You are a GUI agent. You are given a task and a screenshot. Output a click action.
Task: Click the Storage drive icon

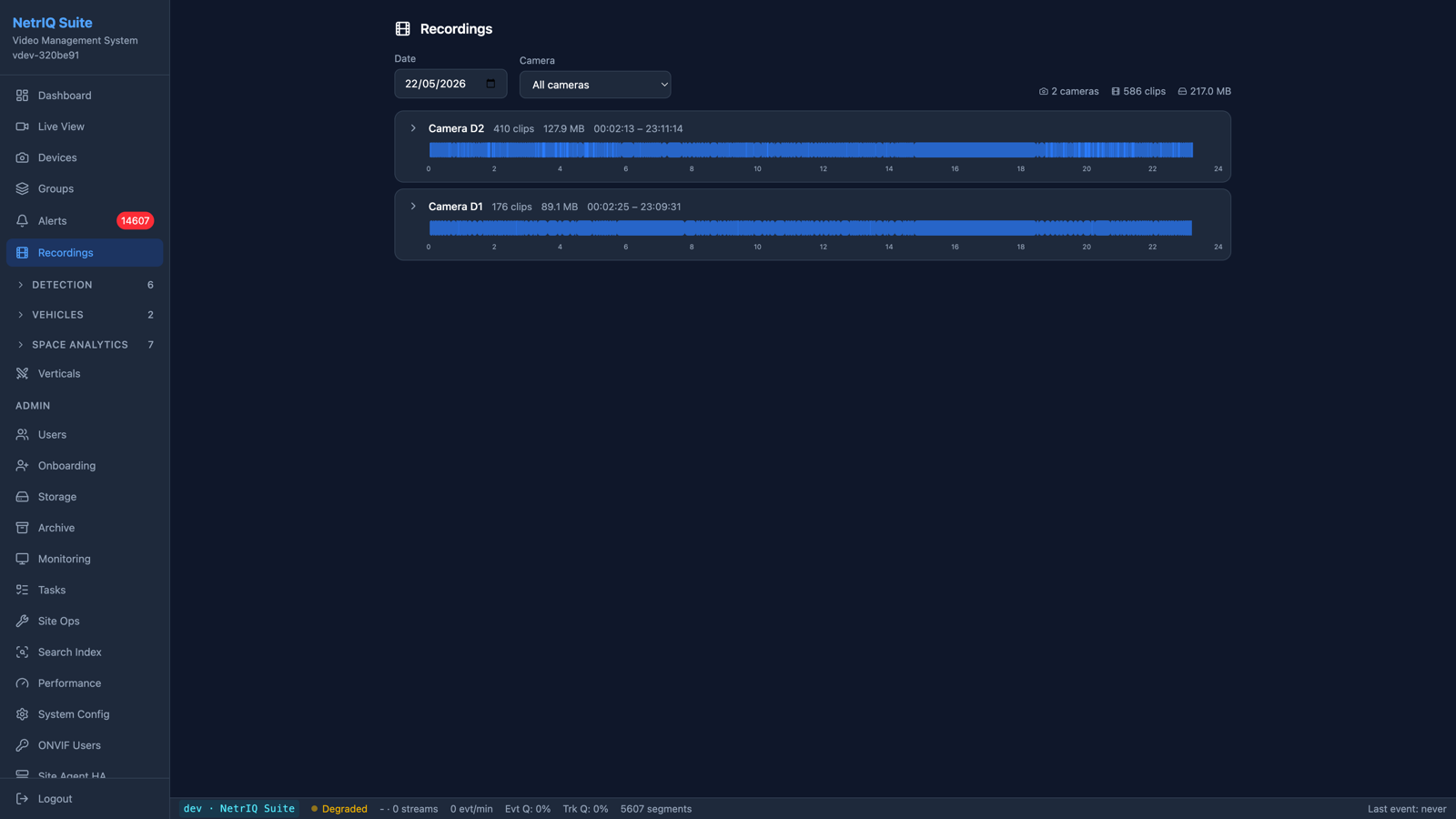tap(22, 497)
